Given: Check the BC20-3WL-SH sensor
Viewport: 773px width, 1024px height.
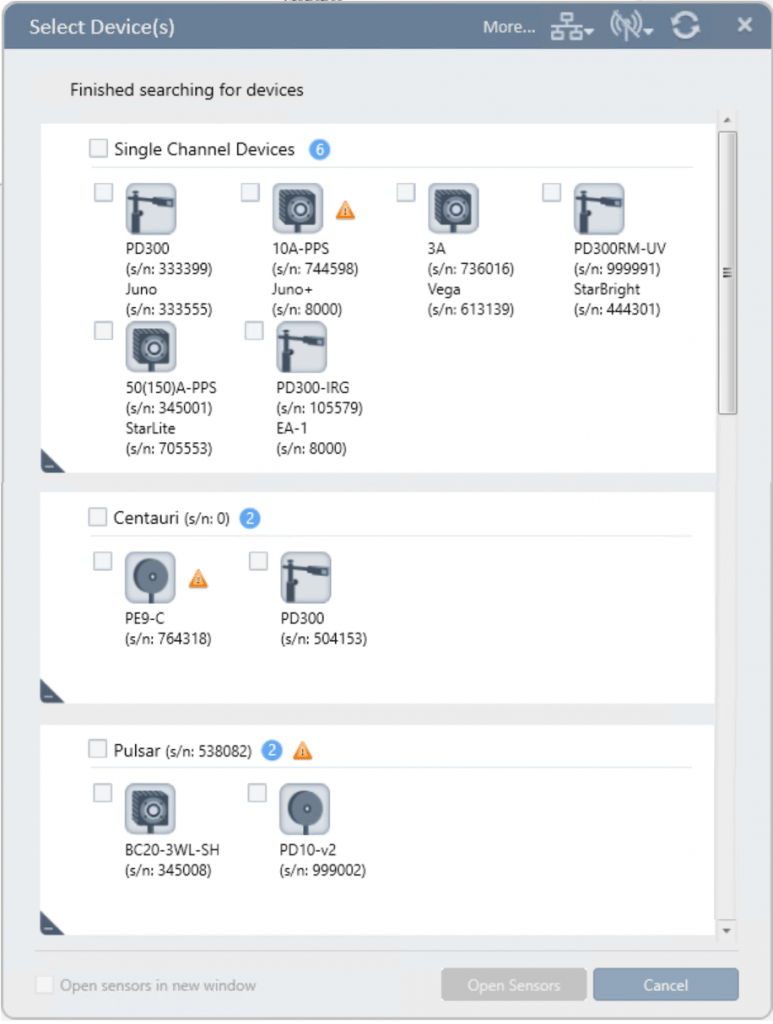Looking at the screenshot, I should (x=103, y=793).
